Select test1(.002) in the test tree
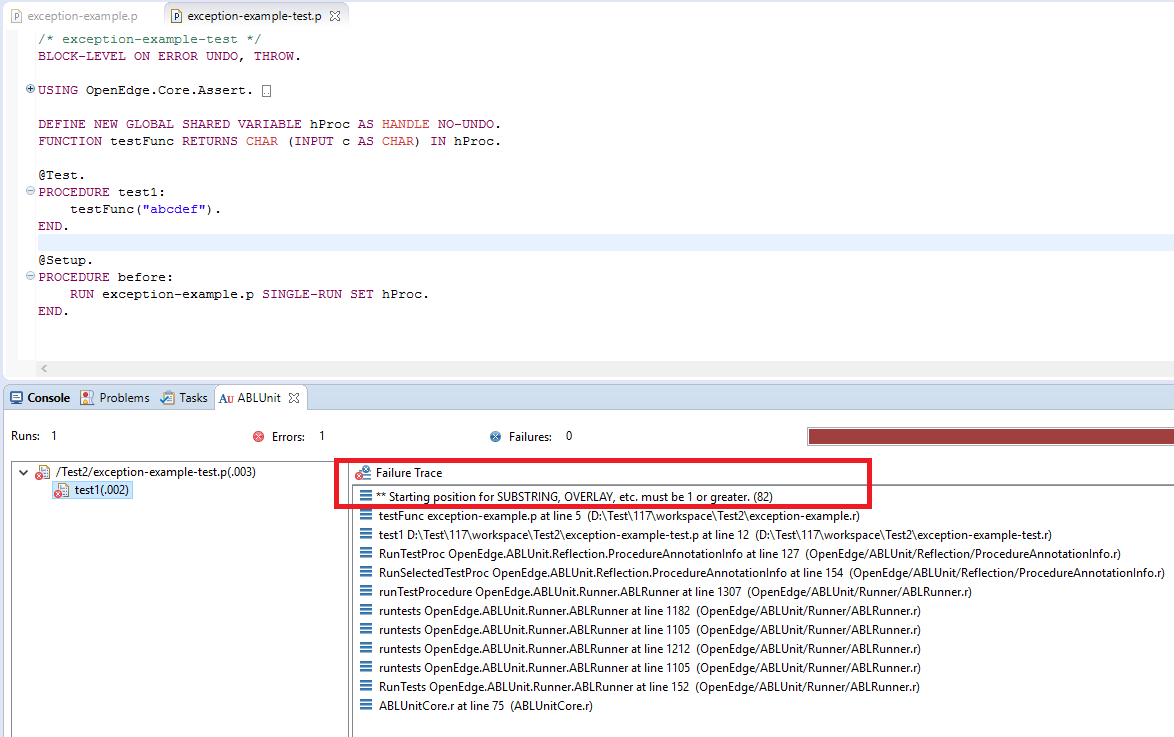This screenshot has height=737, width=1174. click(x=102, y=490)
